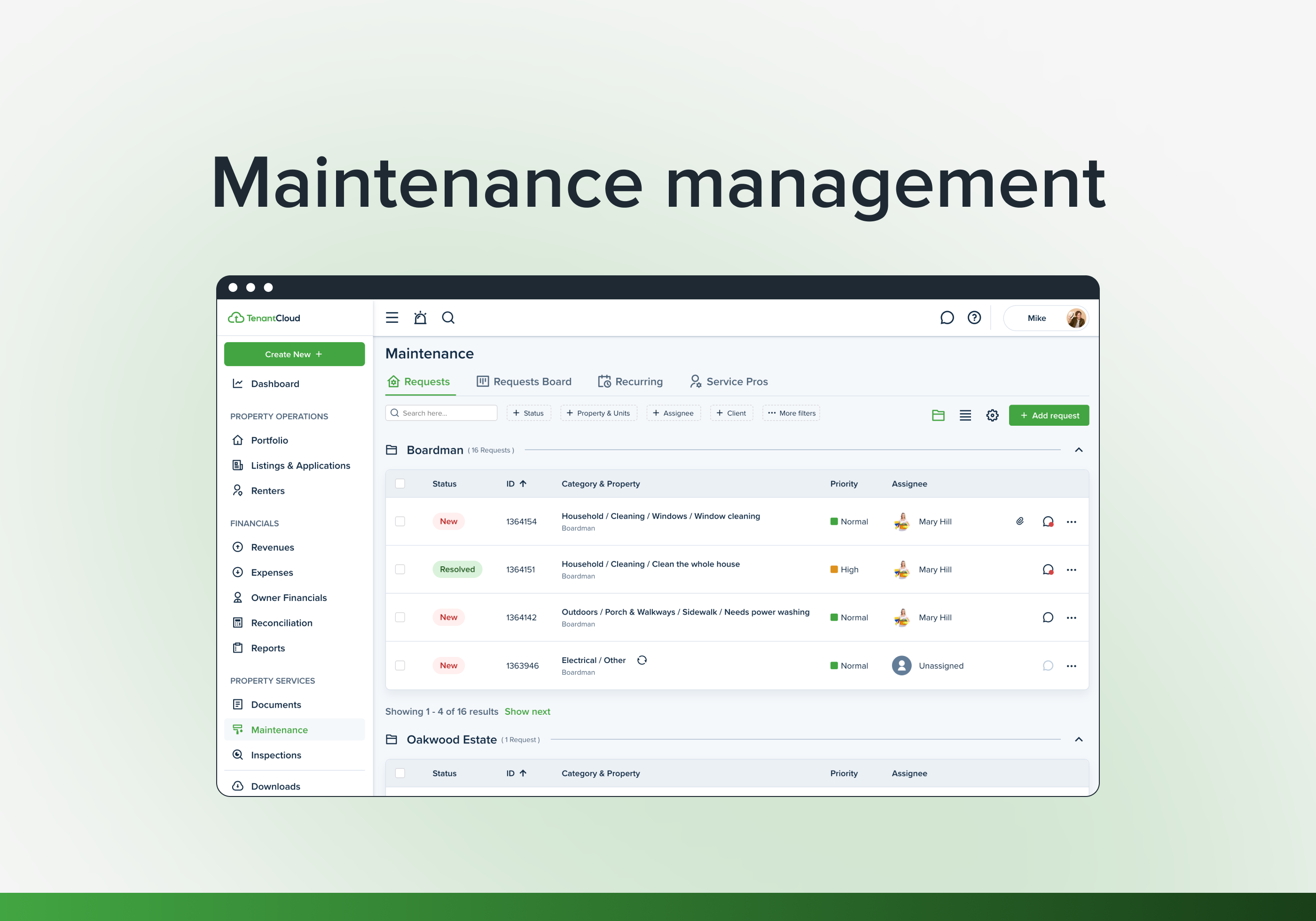The width and height of the screenshot is (1316, 921).
Task: Open the Service Pros tab
Action: point(728,382)
